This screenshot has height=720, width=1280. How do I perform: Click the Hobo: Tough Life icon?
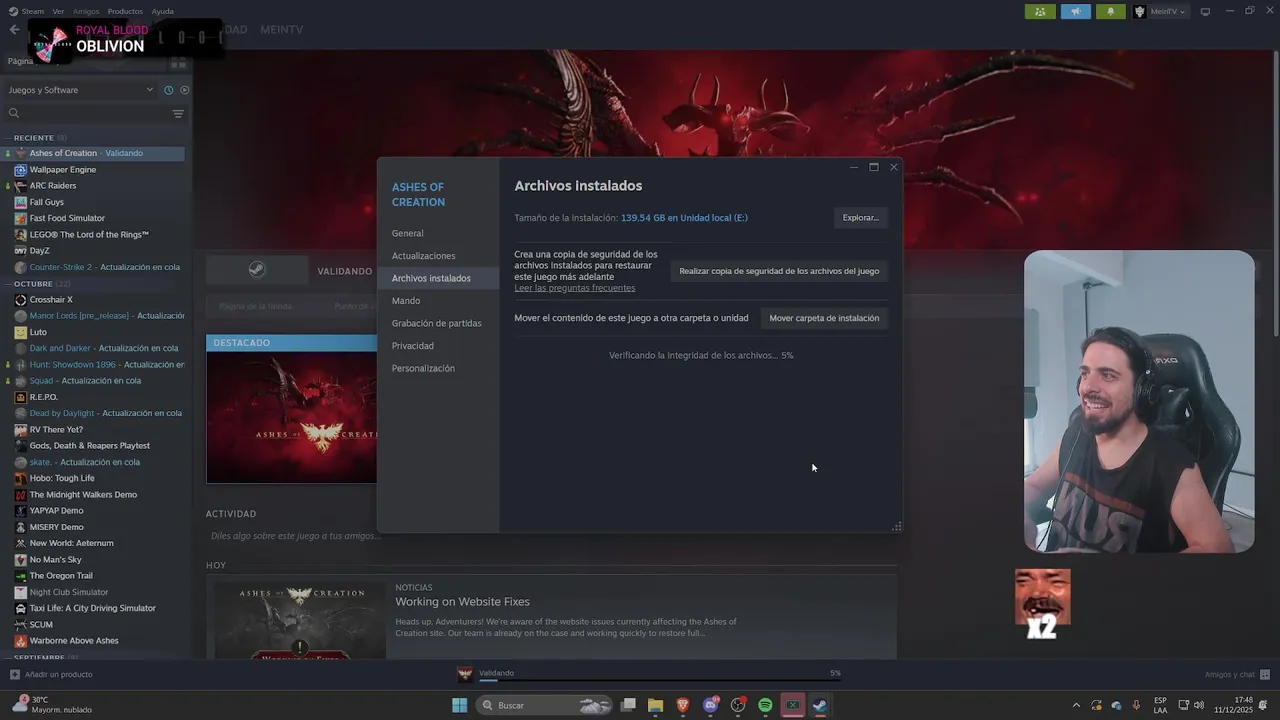(20, 478)
